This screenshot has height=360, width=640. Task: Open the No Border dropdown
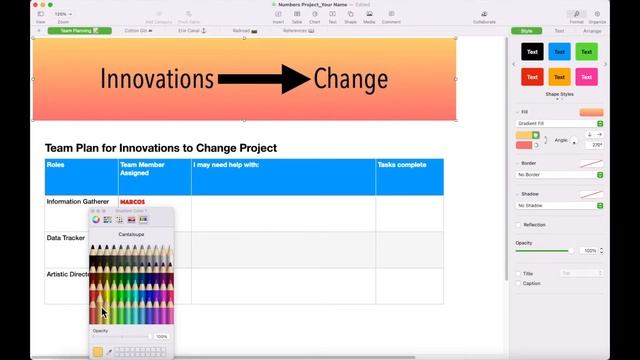[x=559, y=175]
